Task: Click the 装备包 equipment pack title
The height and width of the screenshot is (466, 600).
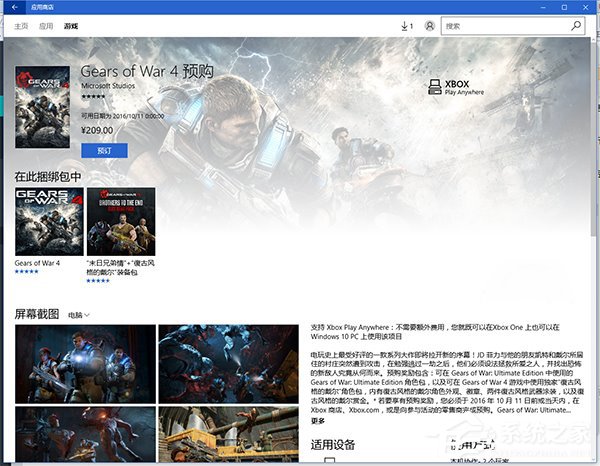Action: [120, 268]
